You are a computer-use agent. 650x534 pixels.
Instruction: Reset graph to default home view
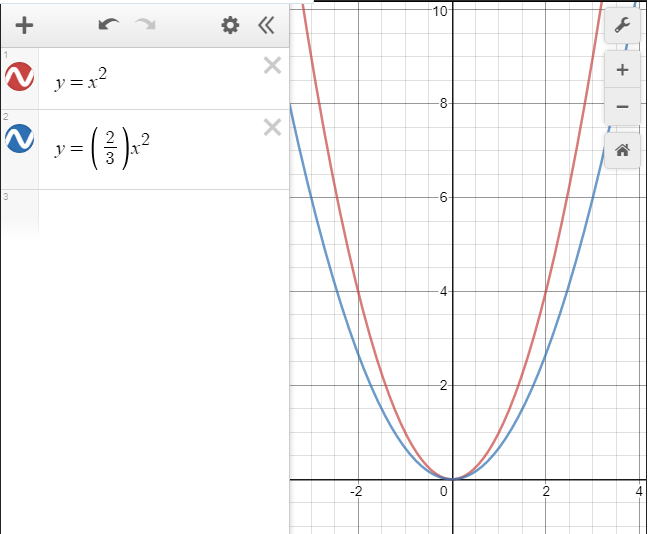622,150
